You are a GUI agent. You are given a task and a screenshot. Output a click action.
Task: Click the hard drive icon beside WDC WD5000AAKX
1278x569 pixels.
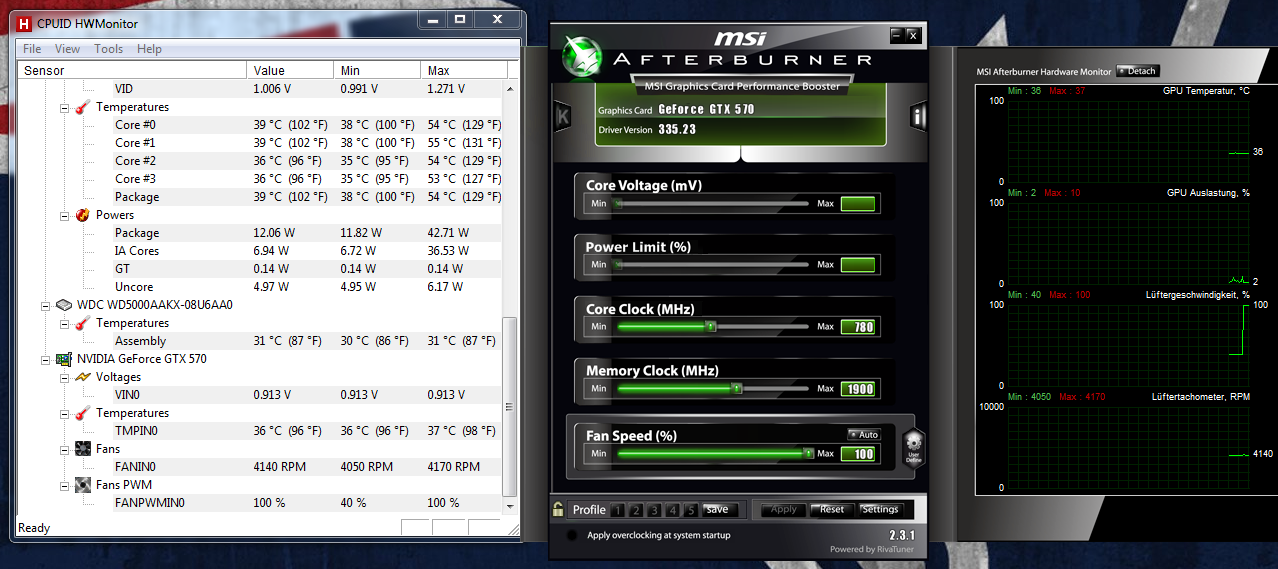point(64,305)
